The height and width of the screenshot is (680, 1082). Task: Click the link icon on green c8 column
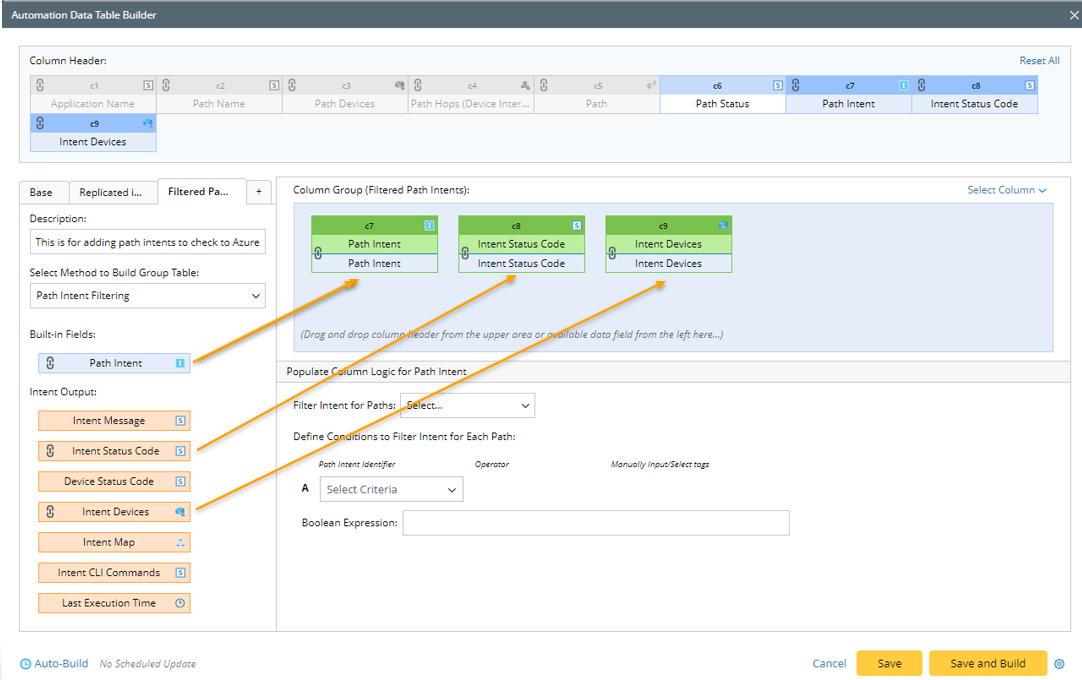[466, 254]
